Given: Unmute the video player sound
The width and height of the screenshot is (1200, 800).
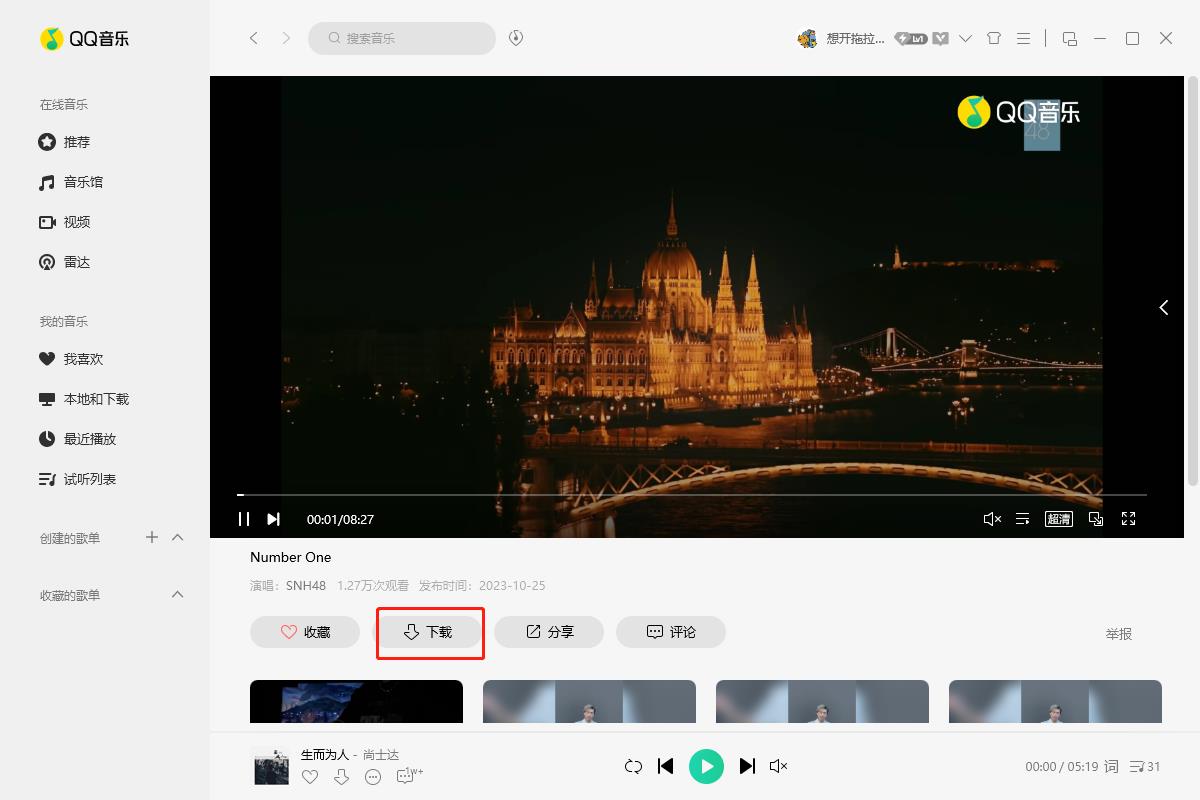Looking at the screenshot, I should pos(992,518).
